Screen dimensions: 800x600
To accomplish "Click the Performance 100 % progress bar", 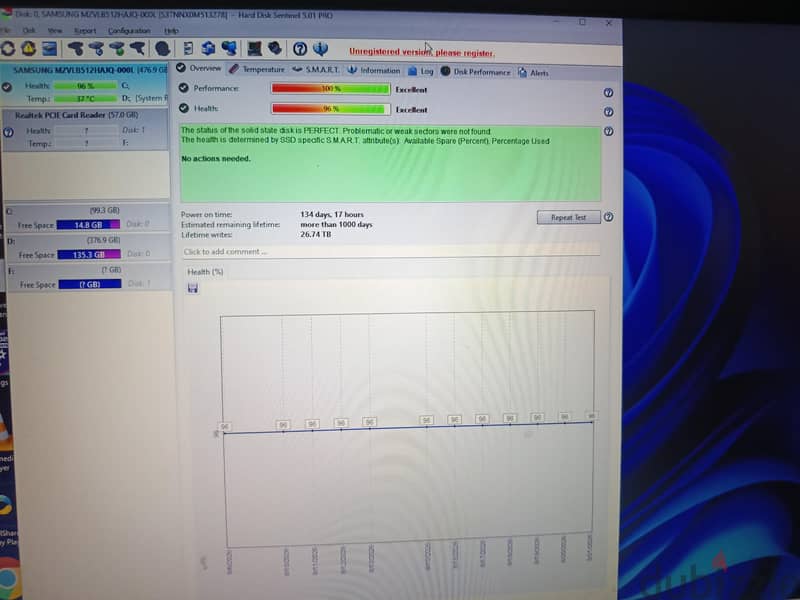I will tap(331, 89).
